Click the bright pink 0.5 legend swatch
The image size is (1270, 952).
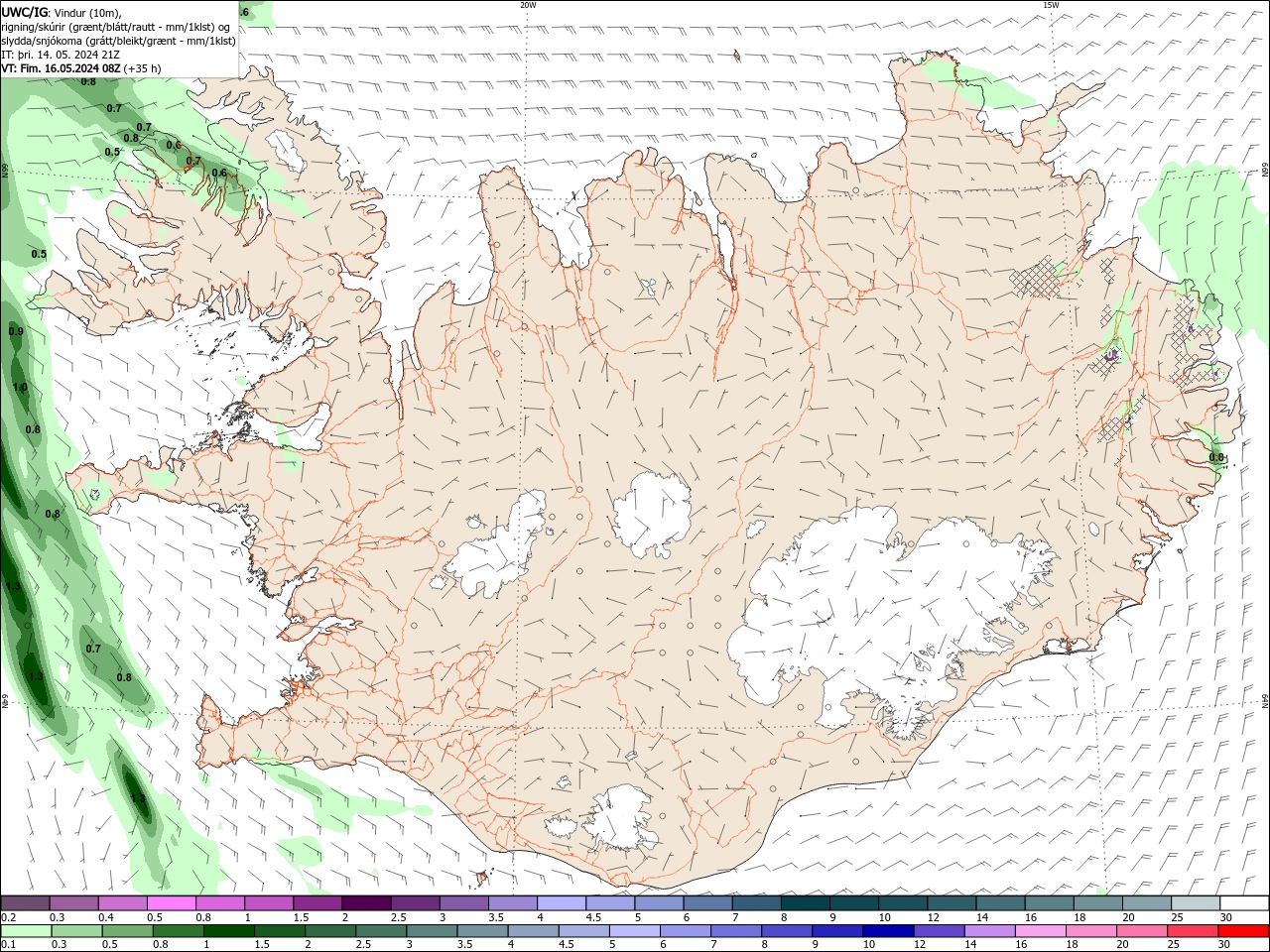point(172,903)
